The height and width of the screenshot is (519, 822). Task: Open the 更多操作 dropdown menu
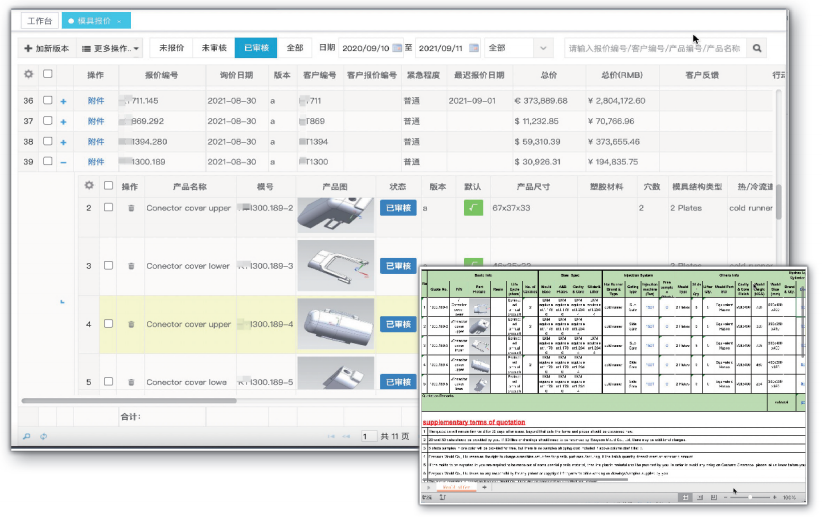pyautogui.click(x=111, y=48)
